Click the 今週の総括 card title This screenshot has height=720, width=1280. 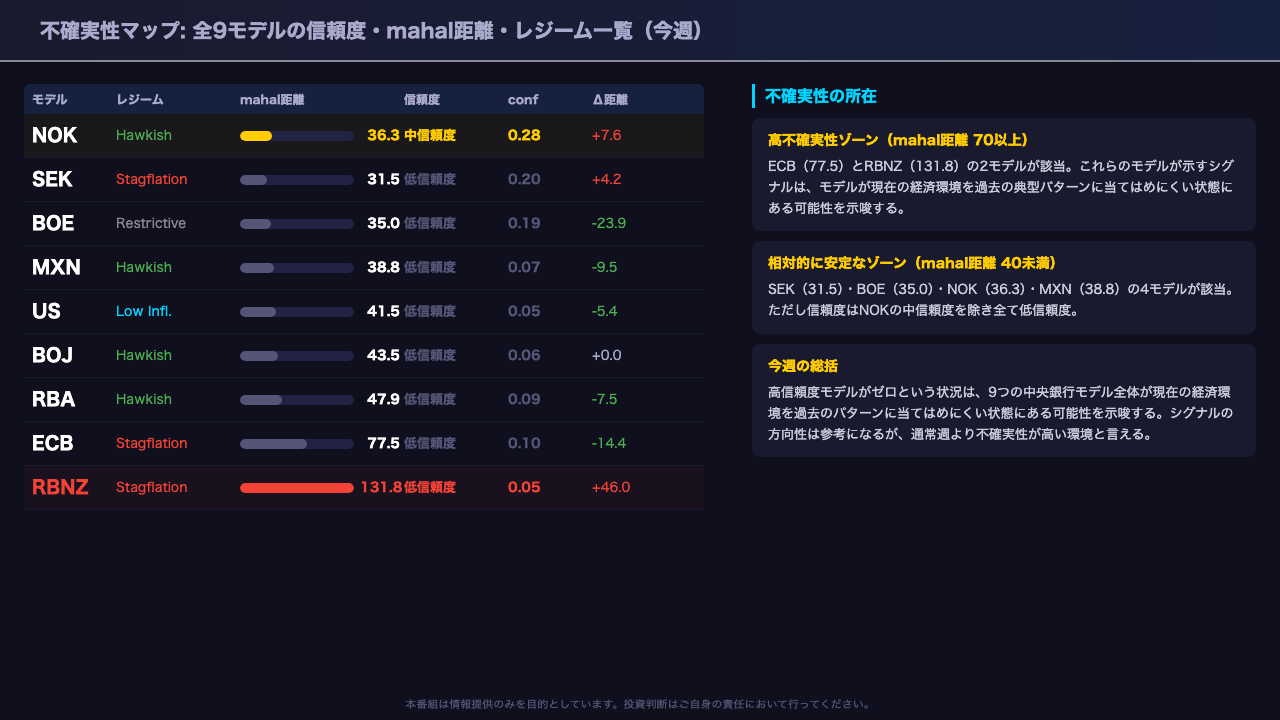(x=802, y=365)
